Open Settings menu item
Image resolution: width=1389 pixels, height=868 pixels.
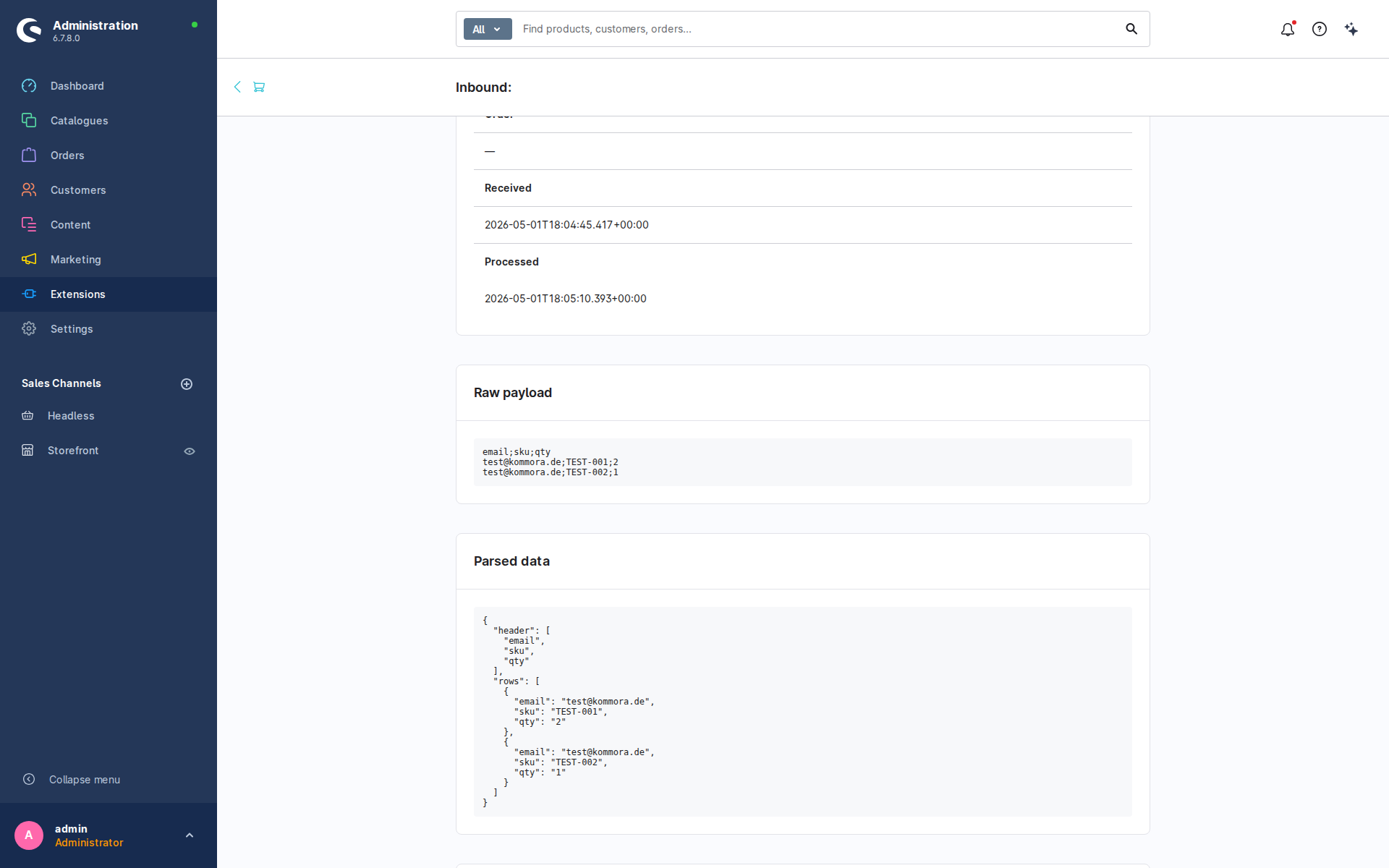[x=109, y=329]
